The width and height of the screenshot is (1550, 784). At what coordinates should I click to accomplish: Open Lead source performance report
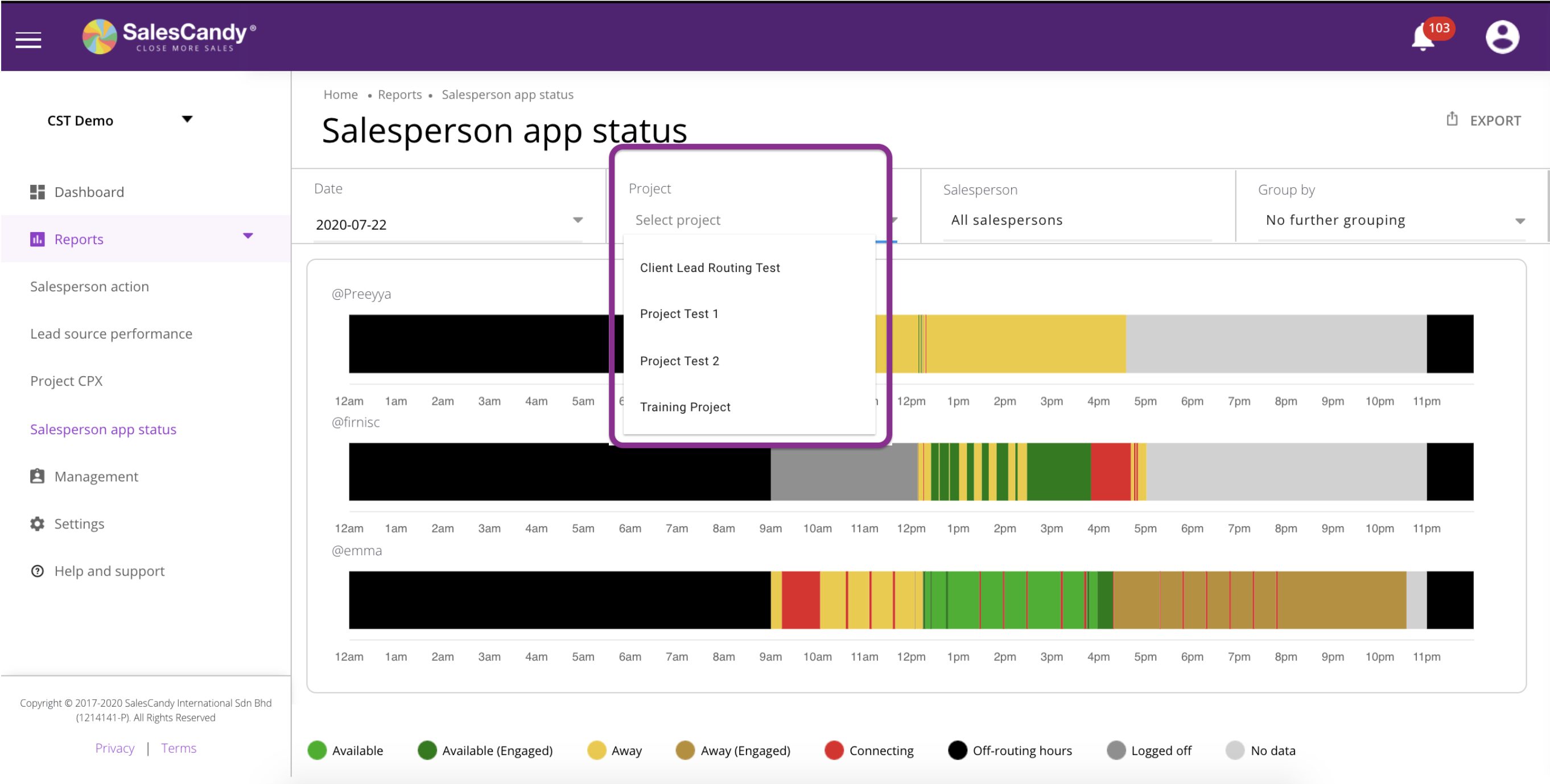pos(112,333)
